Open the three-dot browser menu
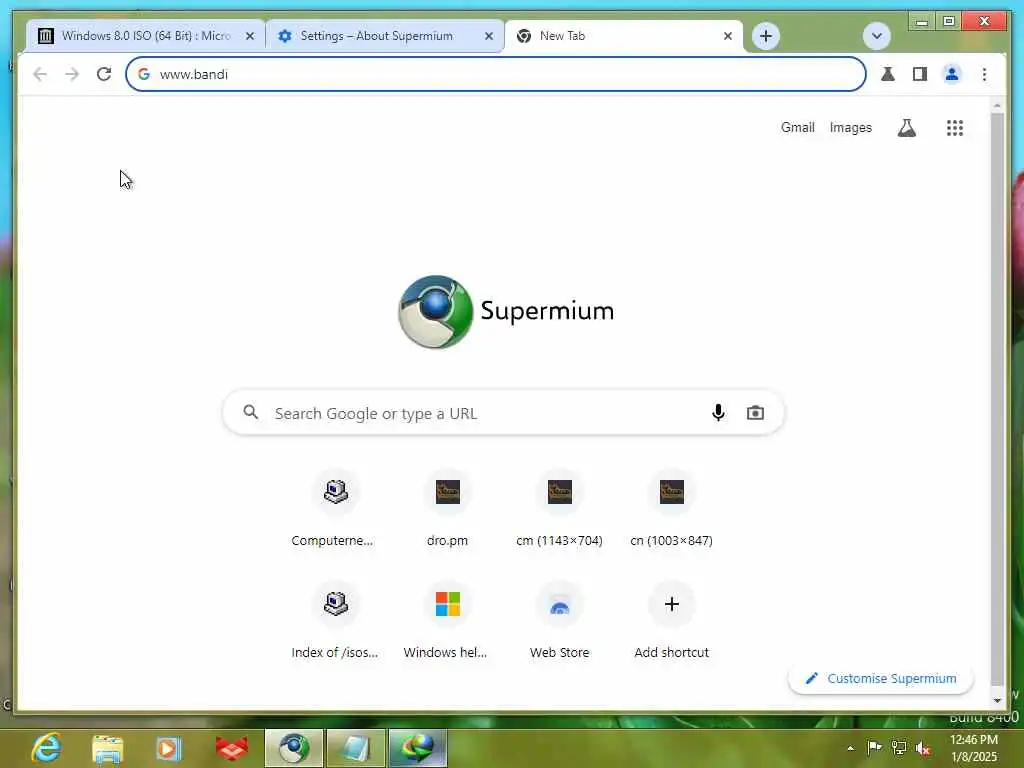This screenshot has height=768, width=1024. click(984, 74)
